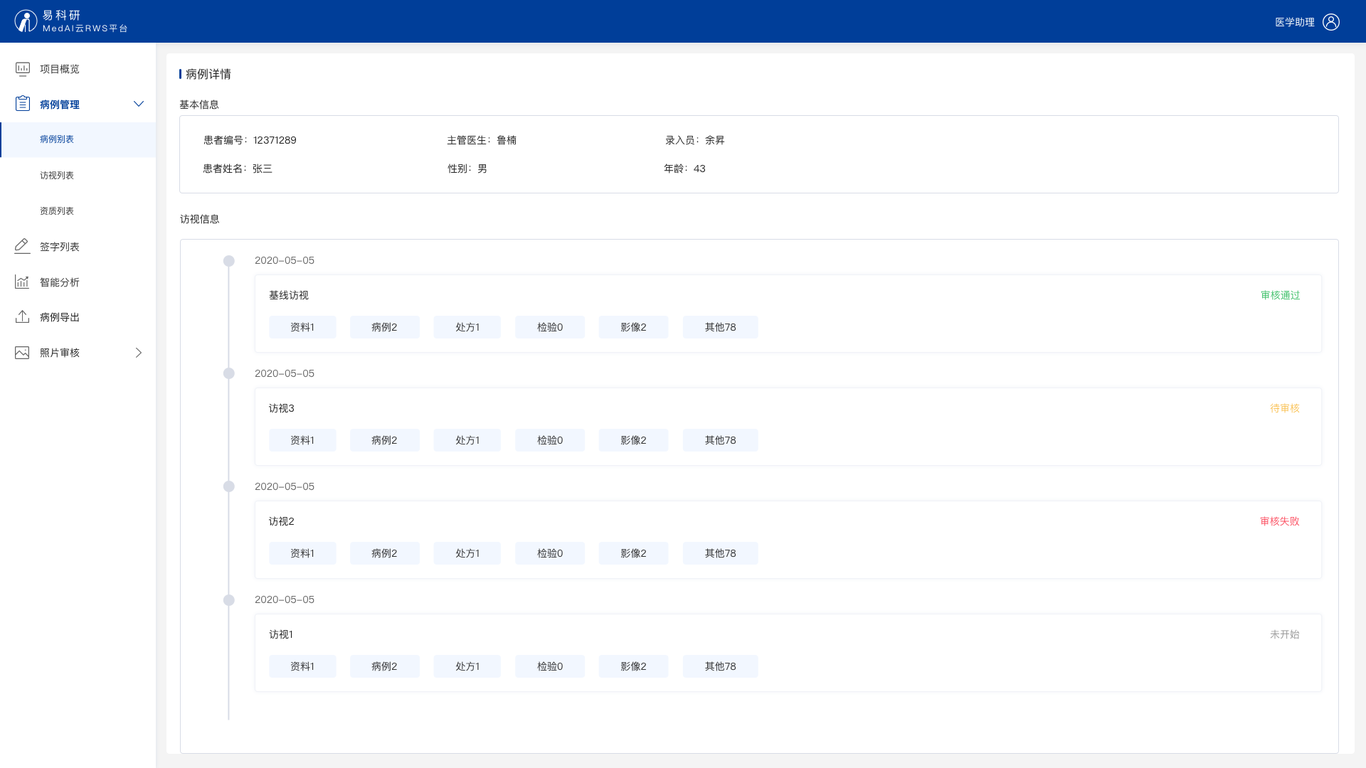Click the 待审核 status text
The height and width of the screenshot is (768, 1366).
coord(1285,408)
